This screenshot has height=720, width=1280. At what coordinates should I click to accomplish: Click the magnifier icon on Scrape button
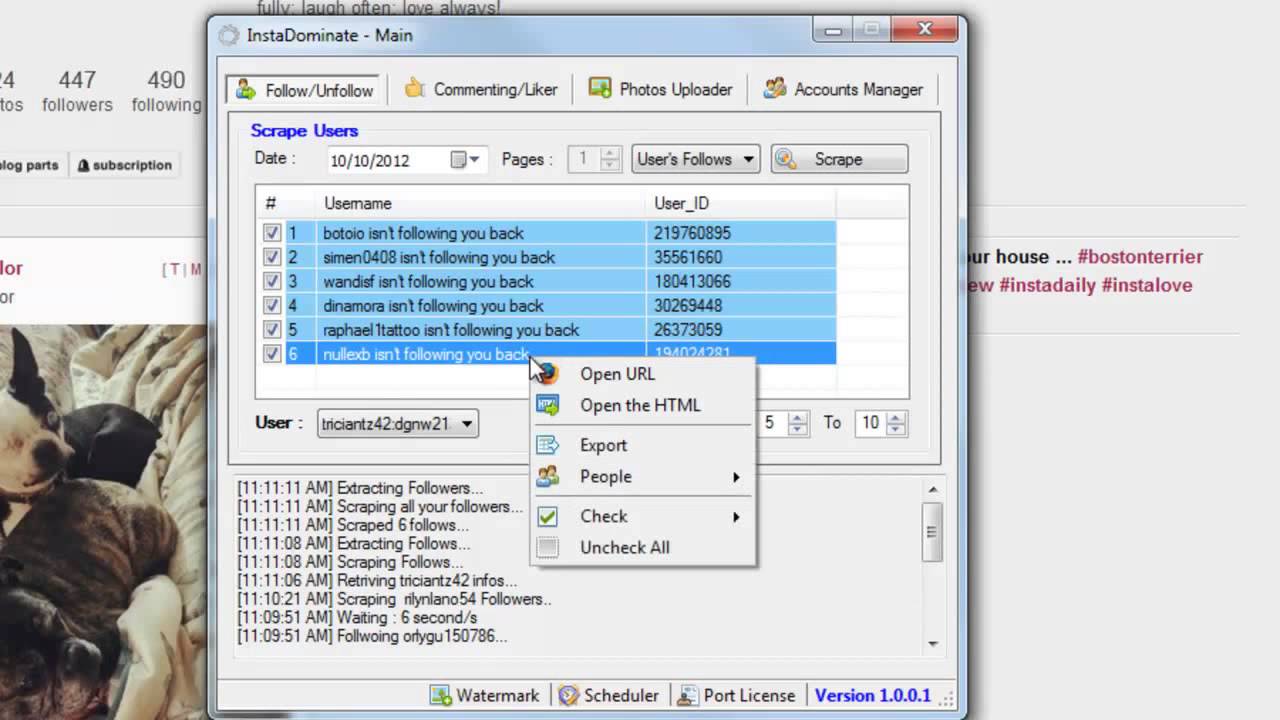[786, 159]
